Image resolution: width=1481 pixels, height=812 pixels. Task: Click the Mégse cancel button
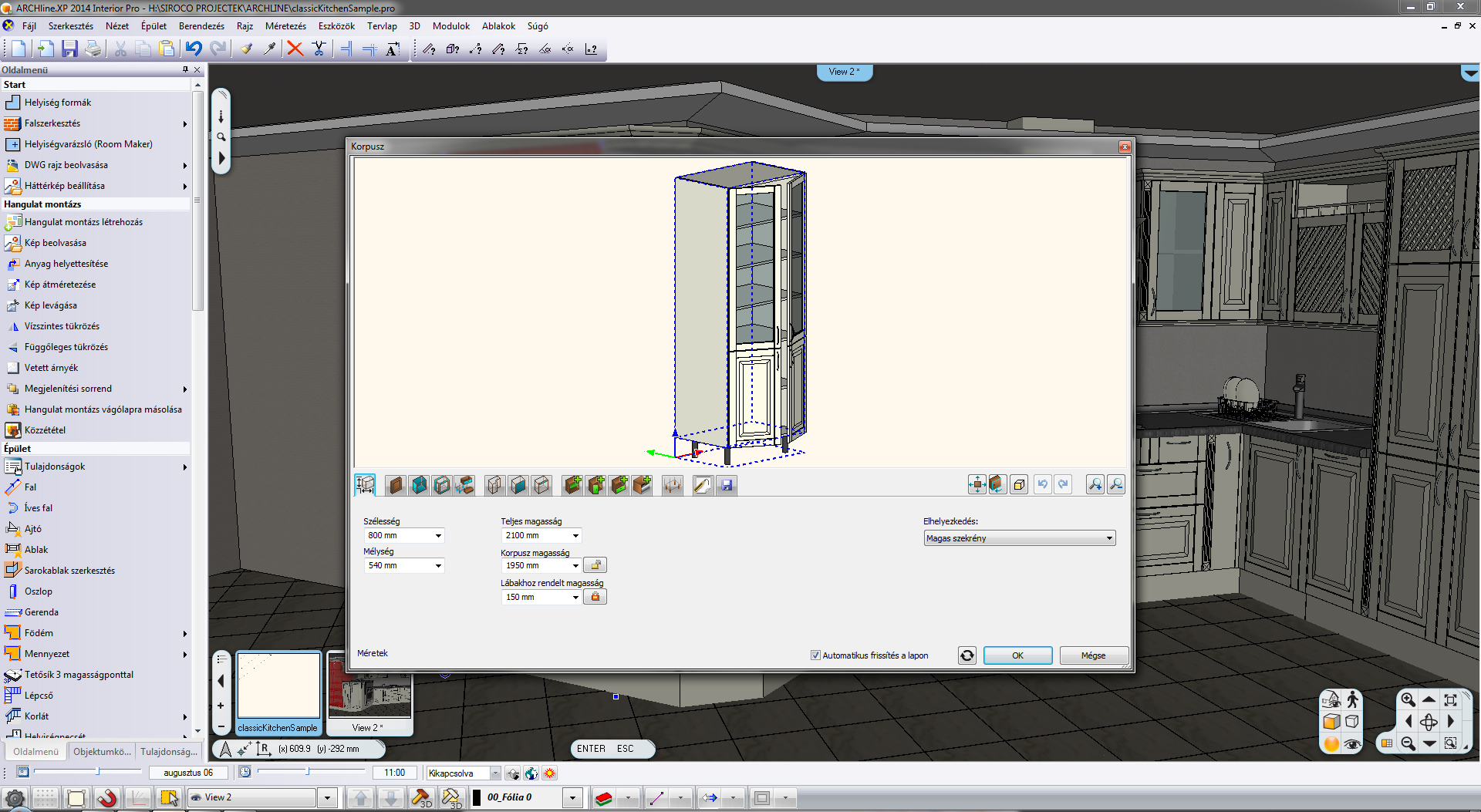point(1093,655)
